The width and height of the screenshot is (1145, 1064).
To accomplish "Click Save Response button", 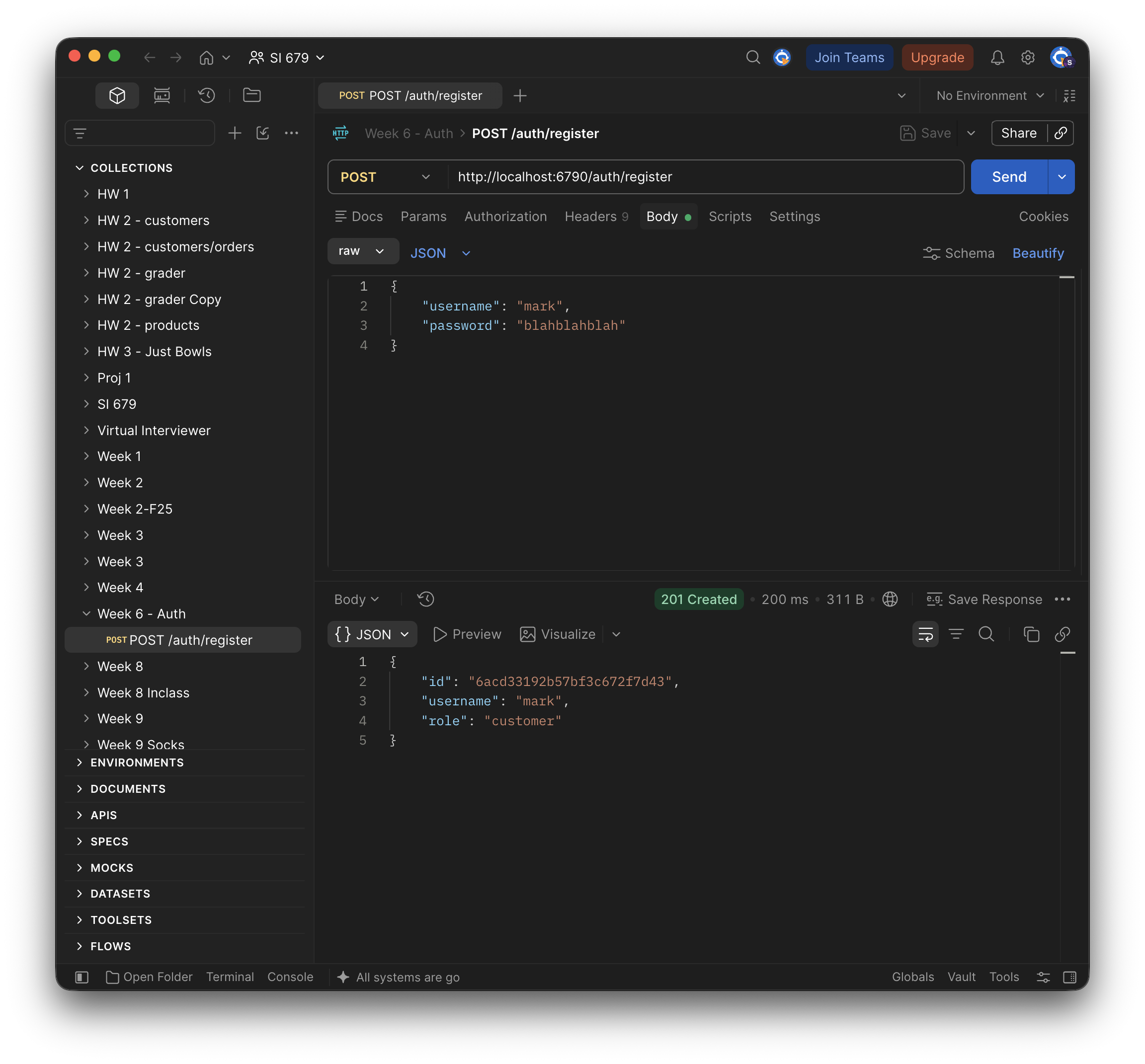I will pyautogui.click(x=983, y=600).
